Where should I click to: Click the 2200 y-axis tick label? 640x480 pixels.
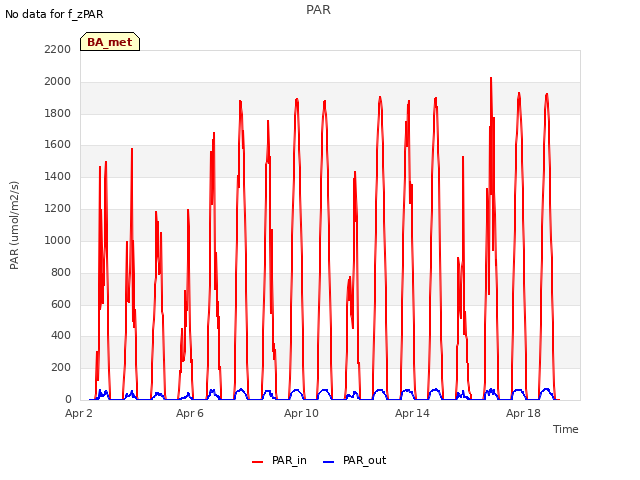point(58,49)
